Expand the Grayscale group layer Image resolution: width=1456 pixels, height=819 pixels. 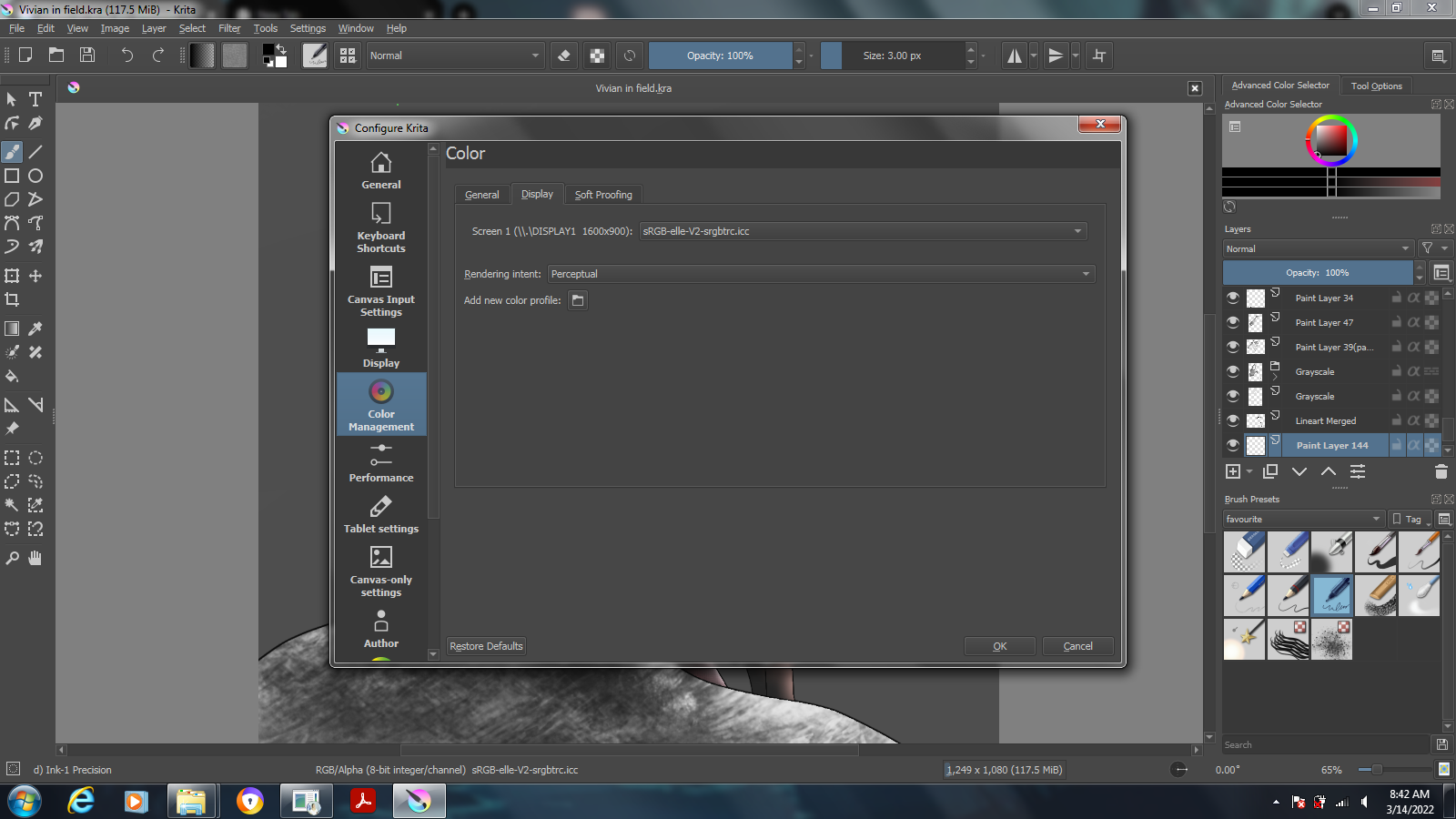point(1274,376)
